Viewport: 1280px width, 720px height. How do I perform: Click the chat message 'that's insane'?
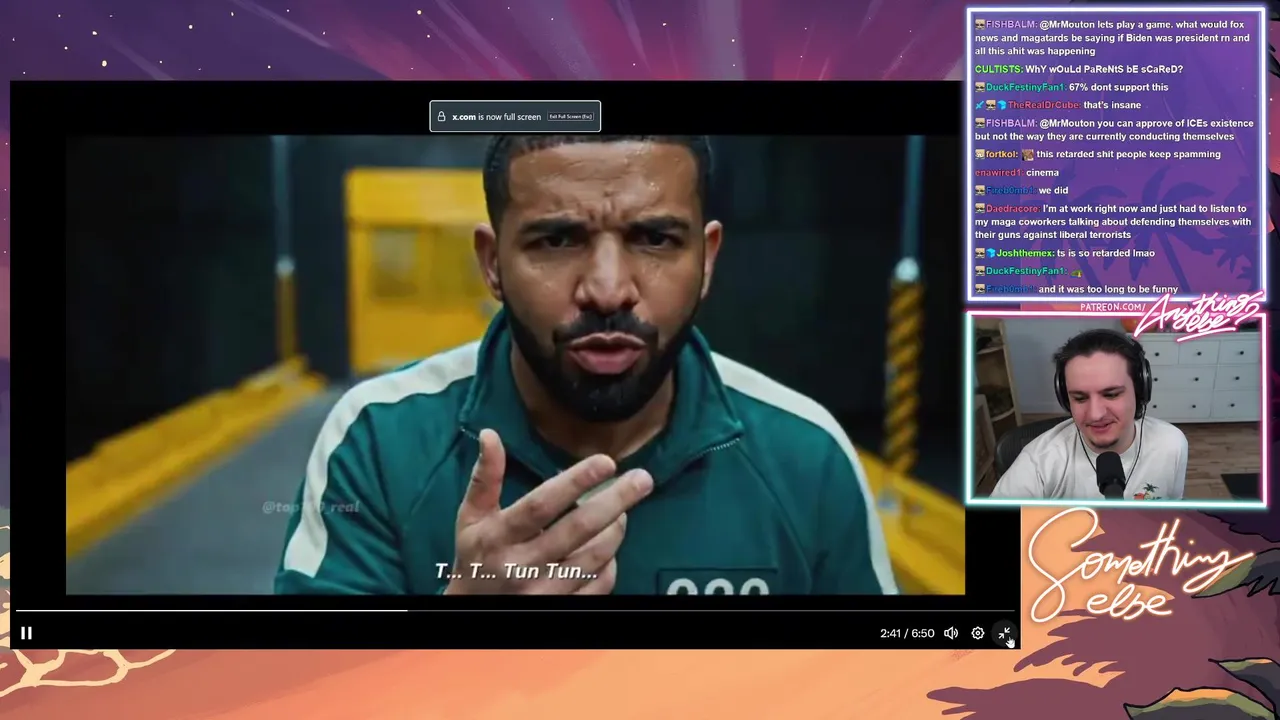[1112, 105]
